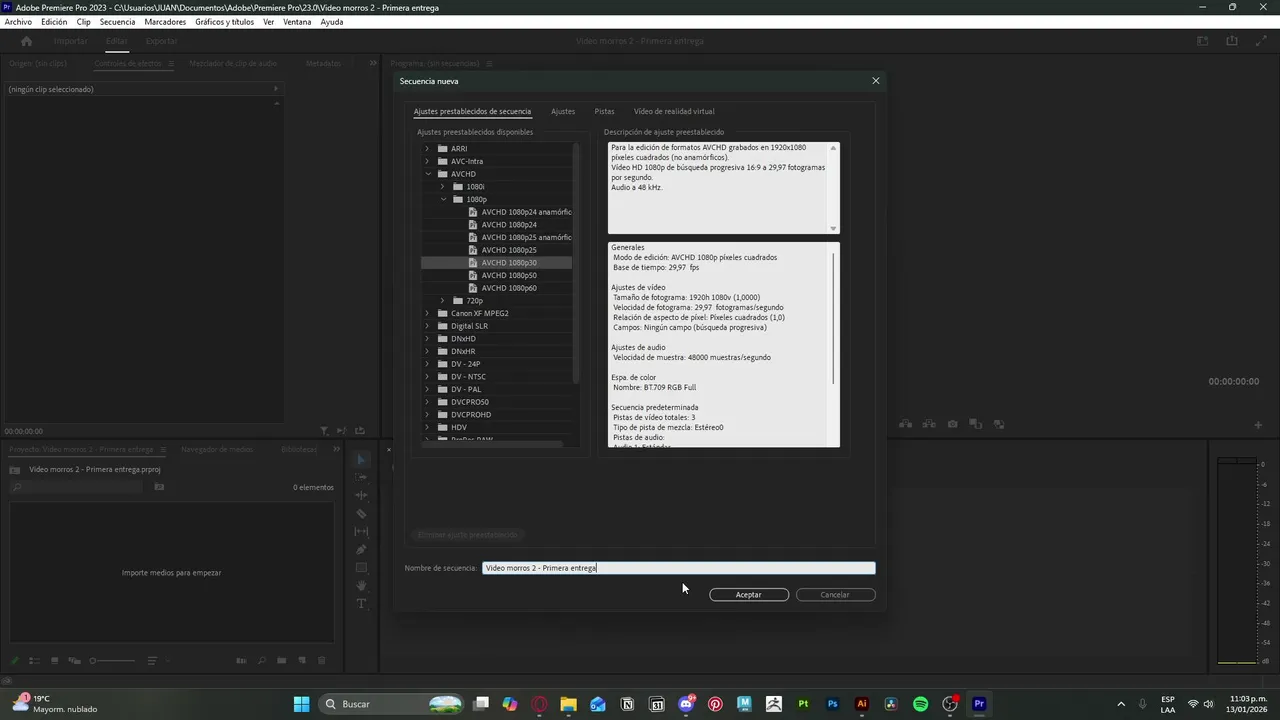The width and height of the screenshot is (1280, 720).
Task: Adjust Project panel thumbnail zoom slider
Action: point(112,660)
